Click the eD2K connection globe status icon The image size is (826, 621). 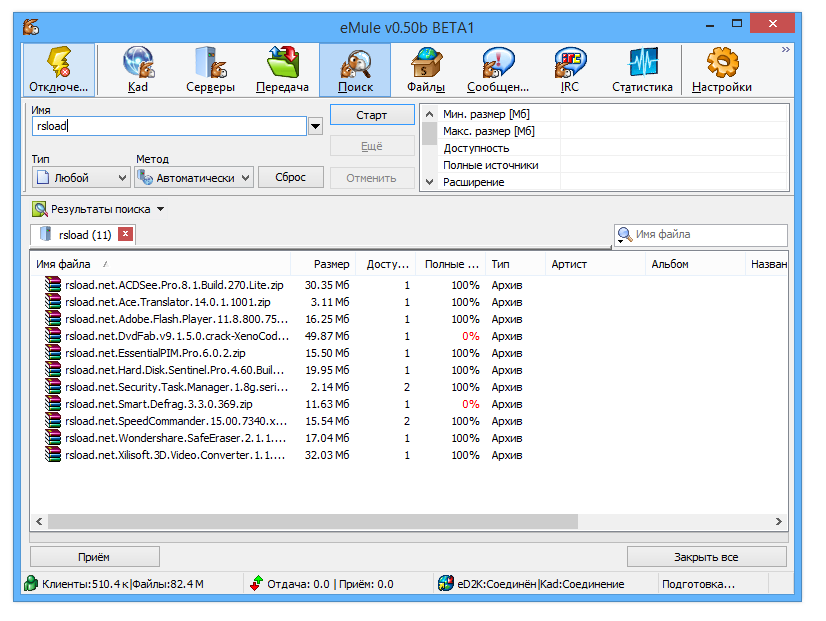tap(446, 583)
